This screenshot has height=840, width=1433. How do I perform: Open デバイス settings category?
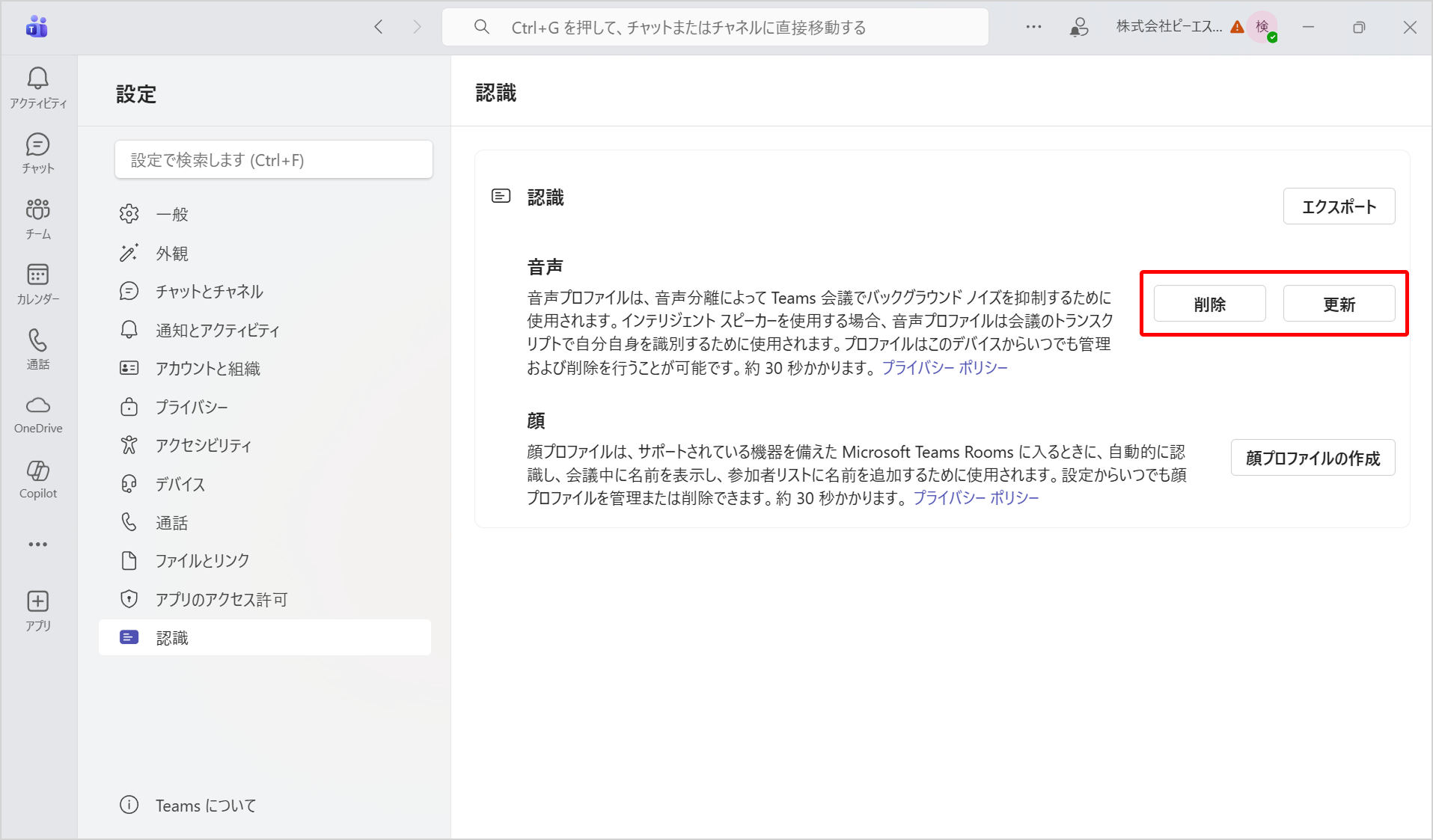pos(180,484)
